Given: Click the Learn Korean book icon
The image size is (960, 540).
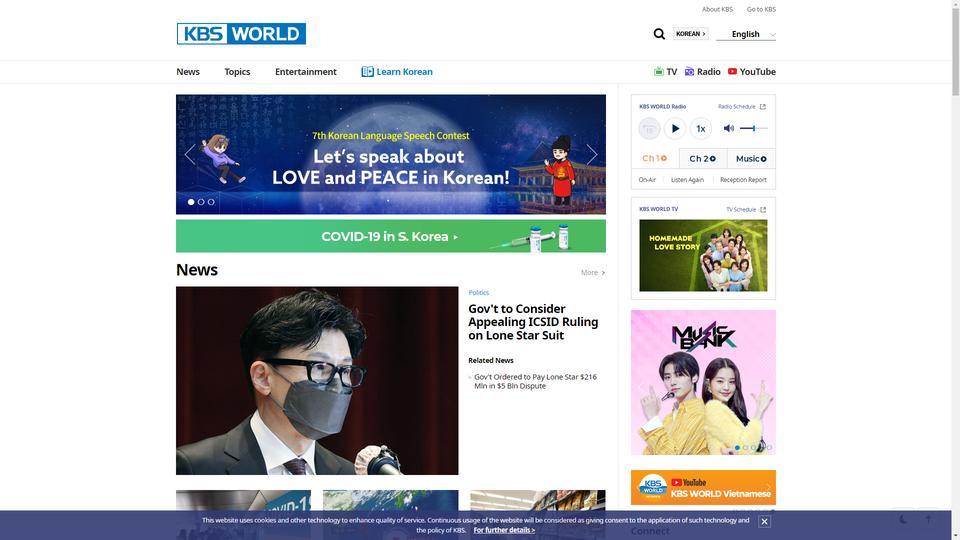Looking at the screenshot, I should coord(367,72).
